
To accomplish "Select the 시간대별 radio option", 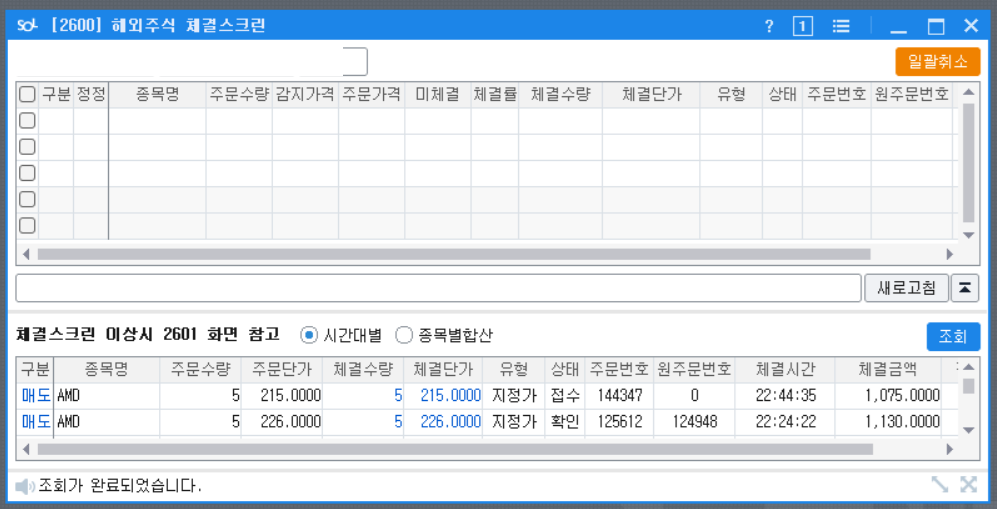I will click(309, 335).
